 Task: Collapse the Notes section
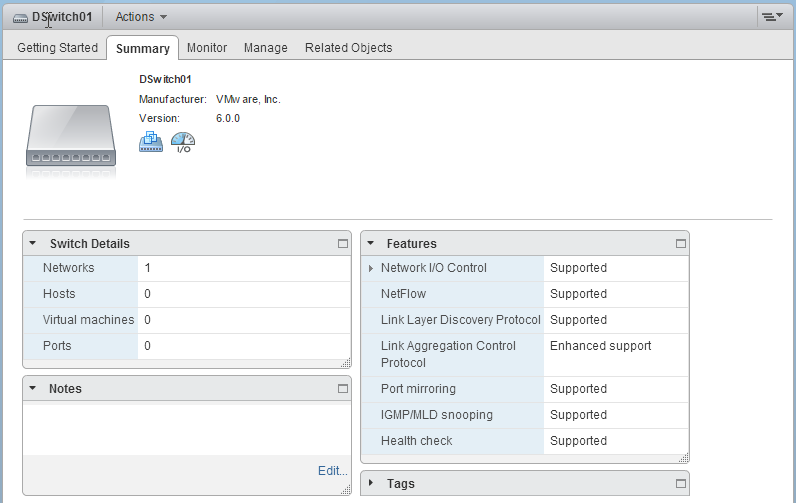click(x=33, y=388)
